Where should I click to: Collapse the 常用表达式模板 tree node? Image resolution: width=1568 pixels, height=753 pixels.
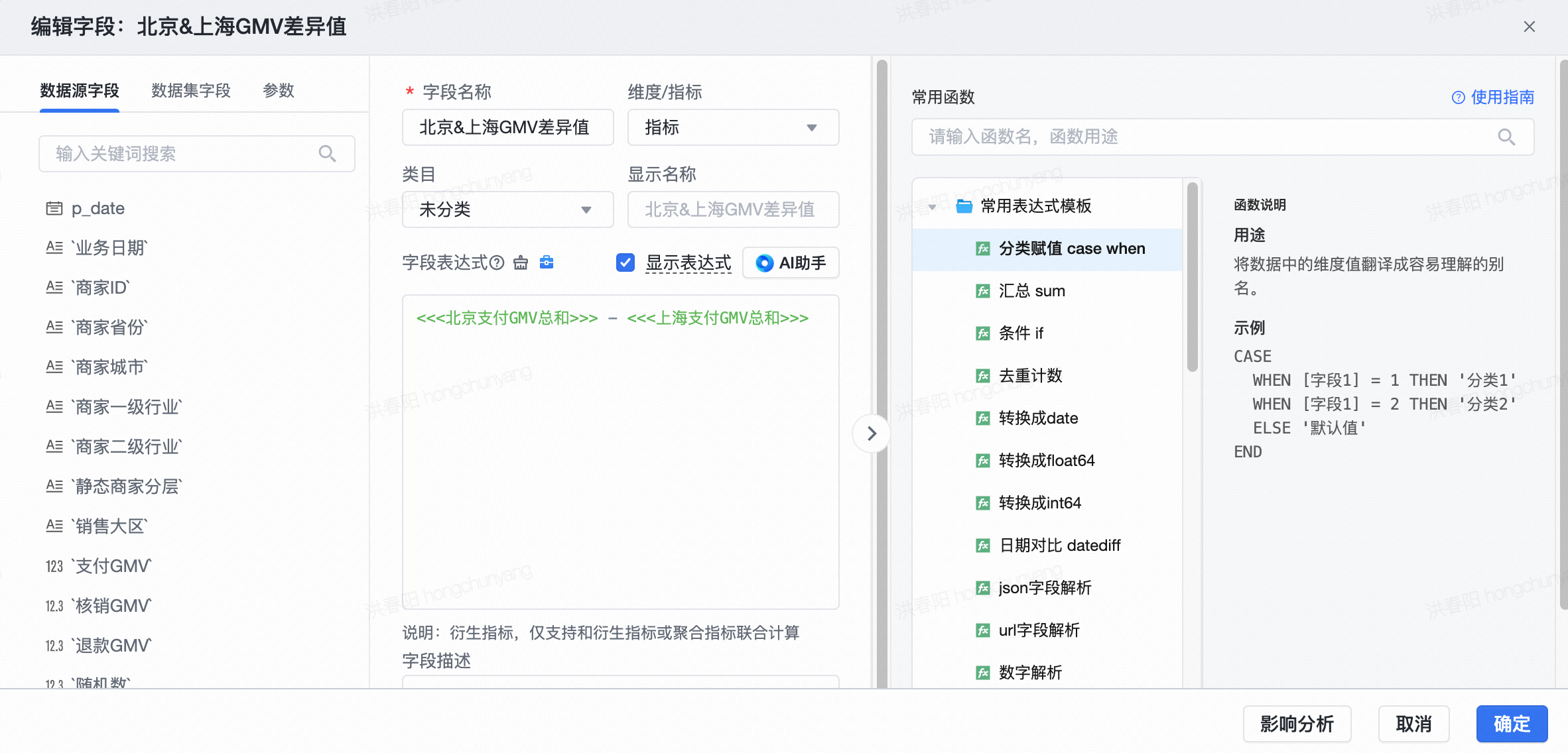pos(933,207)
